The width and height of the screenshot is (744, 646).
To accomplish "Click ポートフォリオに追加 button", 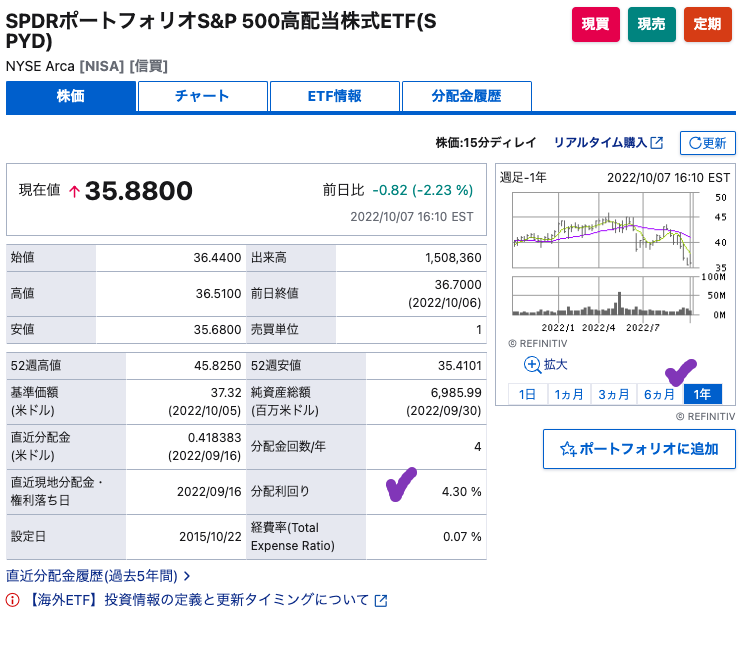I will tap(639, 449).
